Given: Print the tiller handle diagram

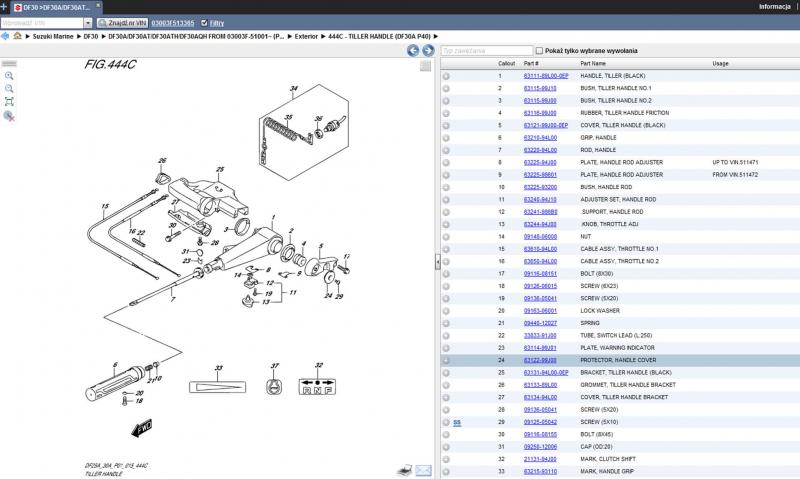Looking at the screenshot, I should pyautogui.click(x=404, y=469).
